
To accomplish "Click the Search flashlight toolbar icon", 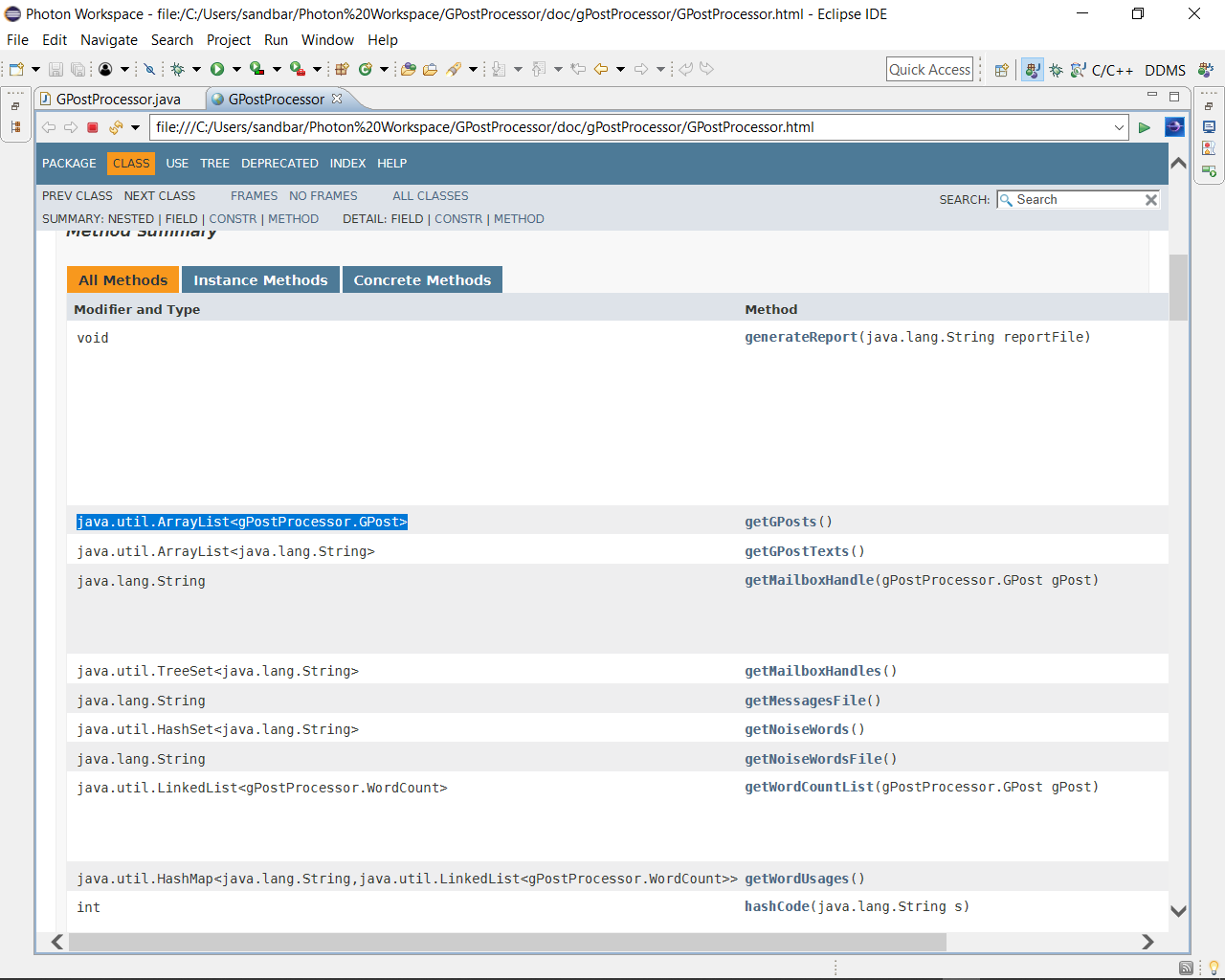I will pyautogui.click(x=454, y=69).
